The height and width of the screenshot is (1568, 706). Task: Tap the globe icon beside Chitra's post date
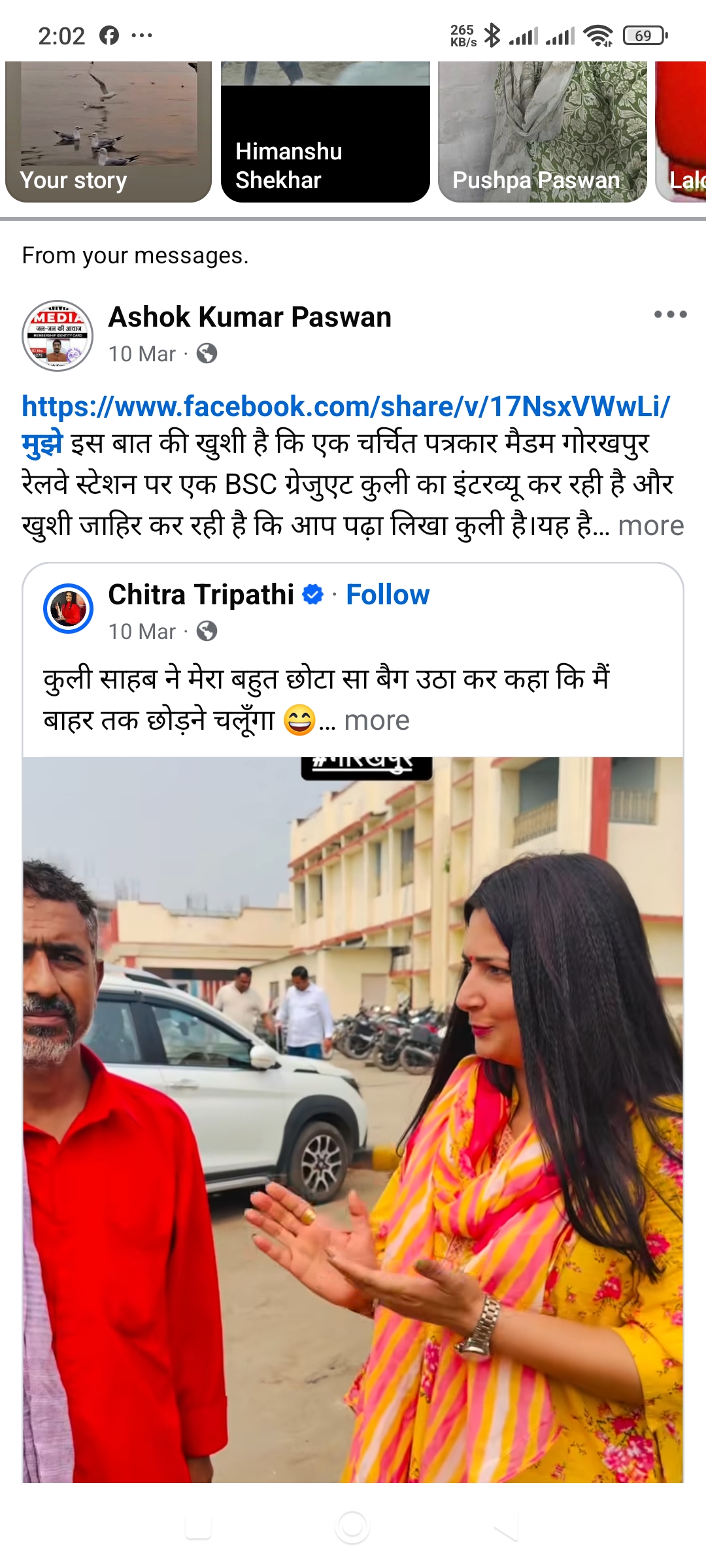[x=207, y=631]
